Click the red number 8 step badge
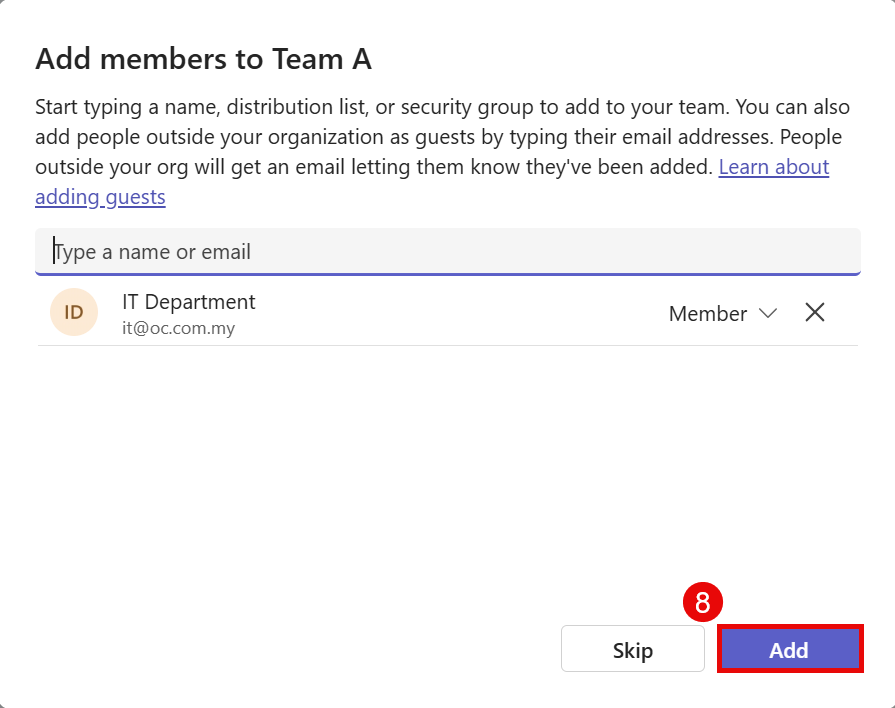This screenshot has width=895, height=708. [x=703, y=602]
